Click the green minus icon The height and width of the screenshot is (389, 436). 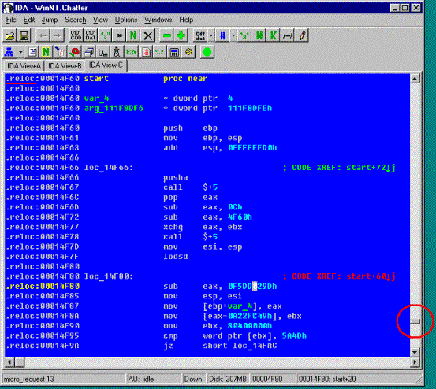[x=166, y=35]
